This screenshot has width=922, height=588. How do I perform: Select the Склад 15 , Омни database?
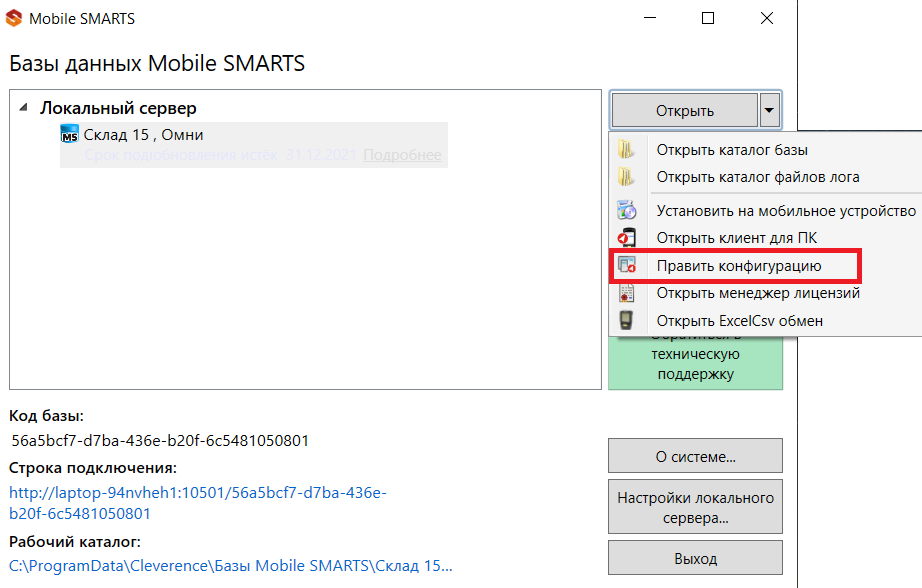coord(254,145)
